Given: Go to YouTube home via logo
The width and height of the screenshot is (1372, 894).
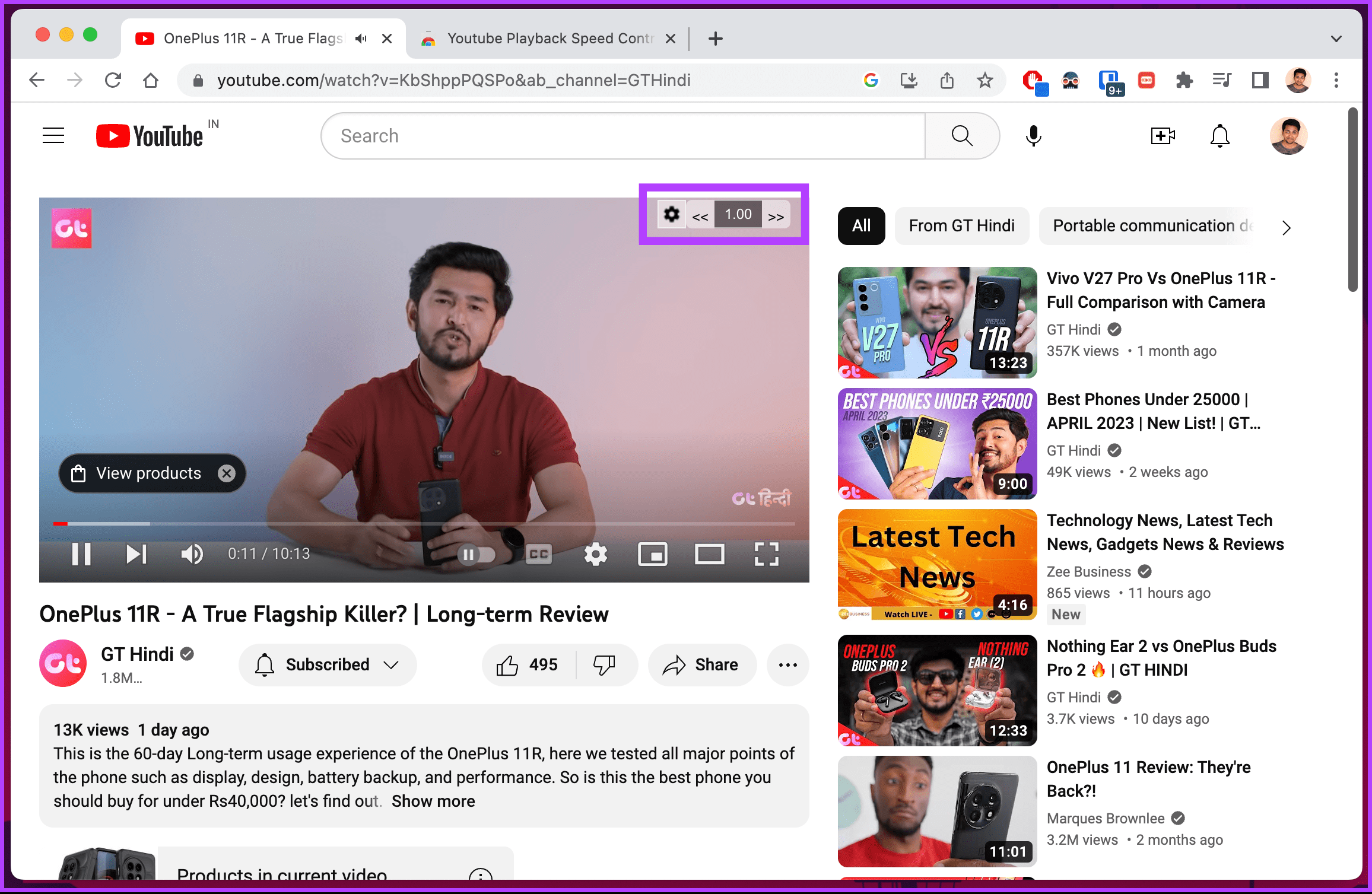Looking at the screenshot, I should 150,136.
